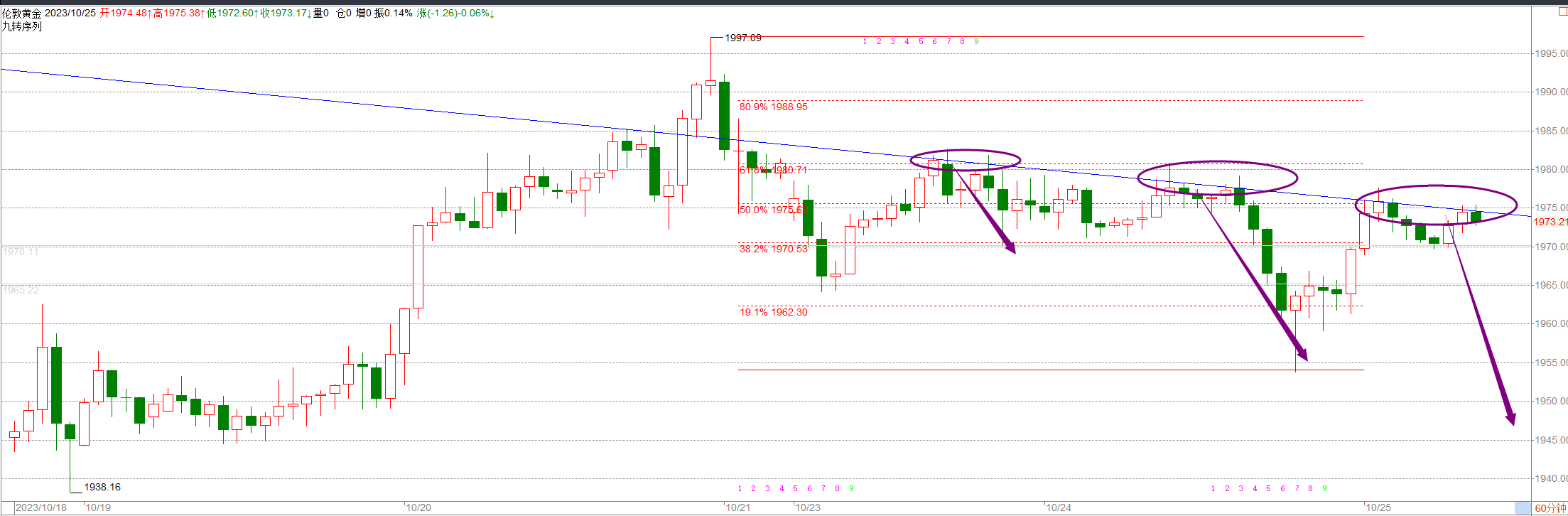Select the 伦敦黄金 instrument title
The width and height of the screenshot is (1568, 516).
(21, 13)
